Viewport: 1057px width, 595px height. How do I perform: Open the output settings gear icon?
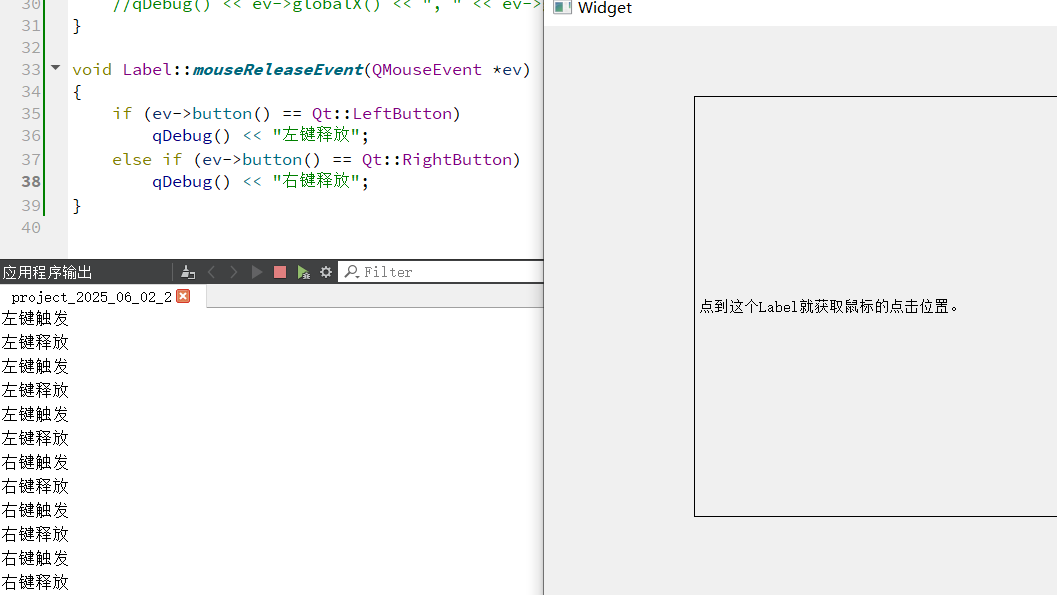click(326, 272)
